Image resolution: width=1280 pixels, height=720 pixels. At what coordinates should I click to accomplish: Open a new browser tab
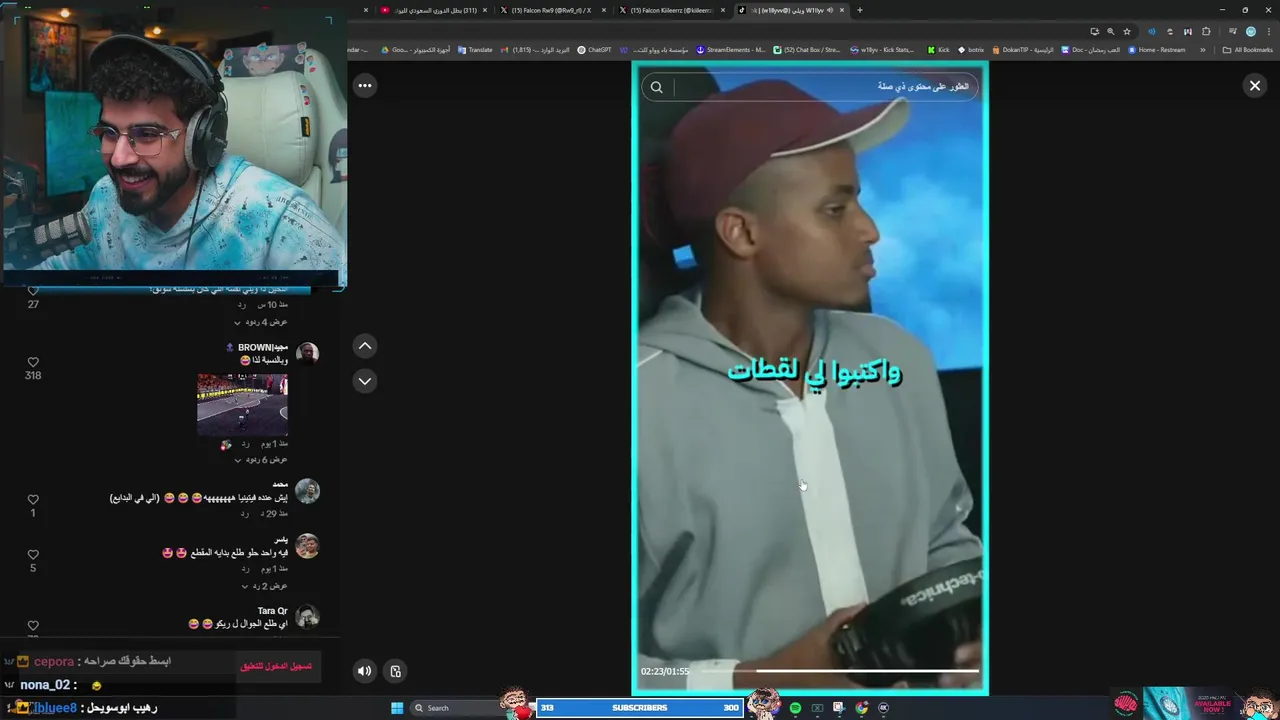point(860,10)
